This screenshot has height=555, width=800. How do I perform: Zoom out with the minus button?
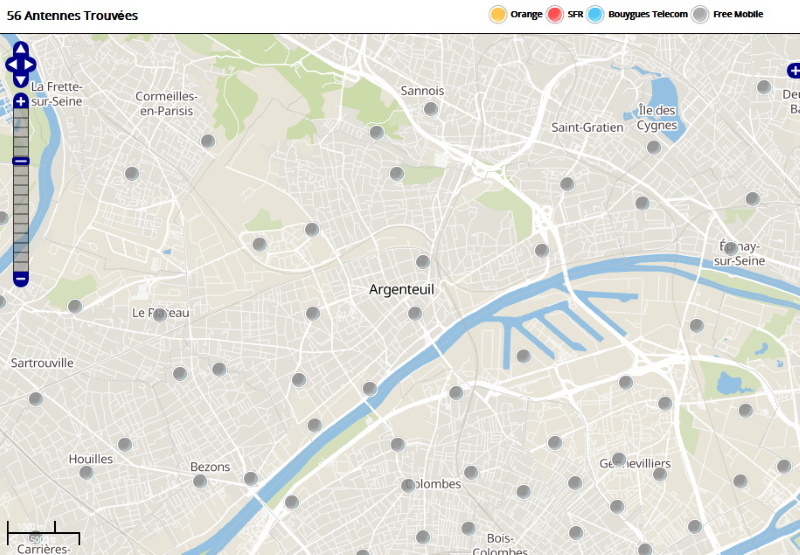pos(21,280)
